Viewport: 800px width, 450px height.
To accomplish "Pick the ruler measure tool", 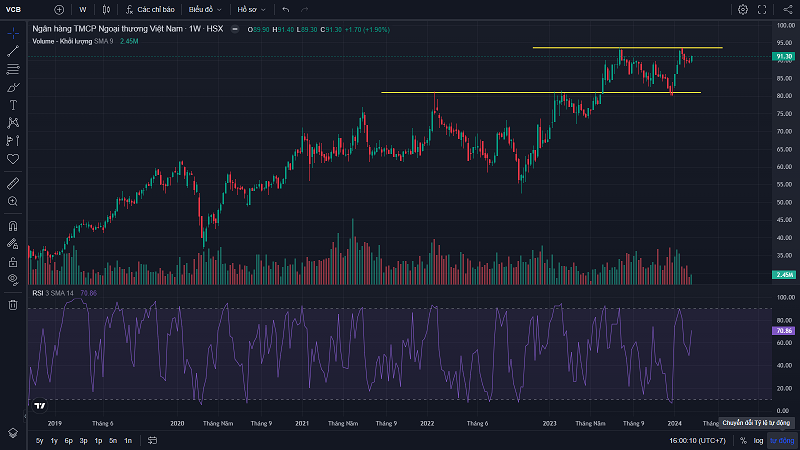I will tap(13, 184).
